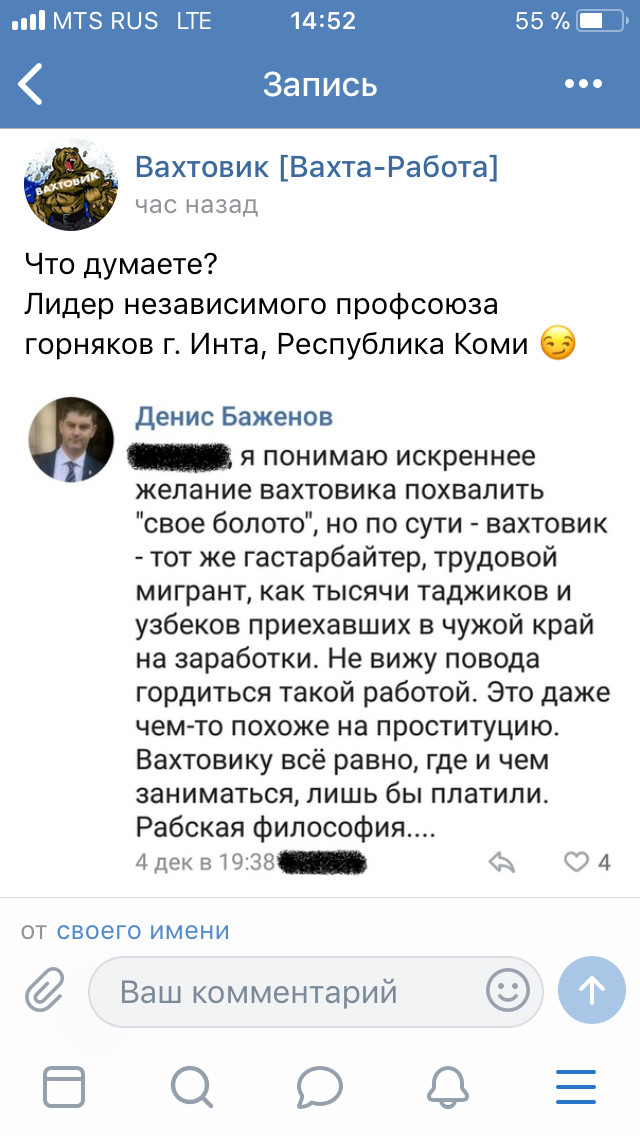Open the Messages chat bubble icon
This screenshot has width=640, height=1136.
[320, 1087]
